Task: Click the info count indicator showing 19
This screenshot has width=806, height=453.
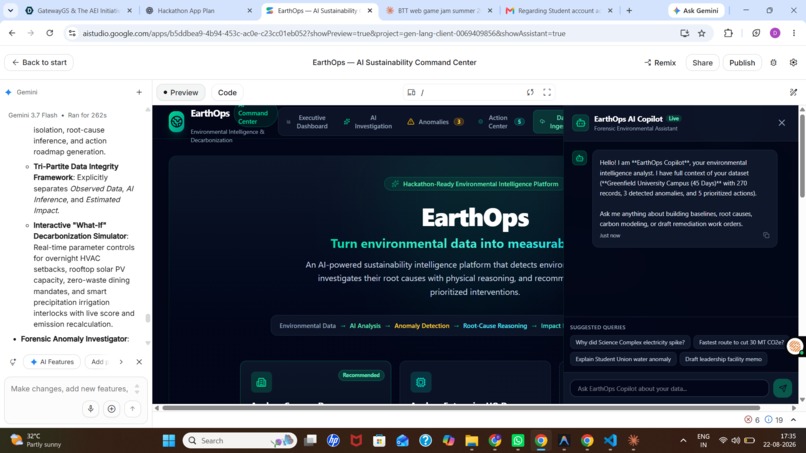Action: (774, 420)
